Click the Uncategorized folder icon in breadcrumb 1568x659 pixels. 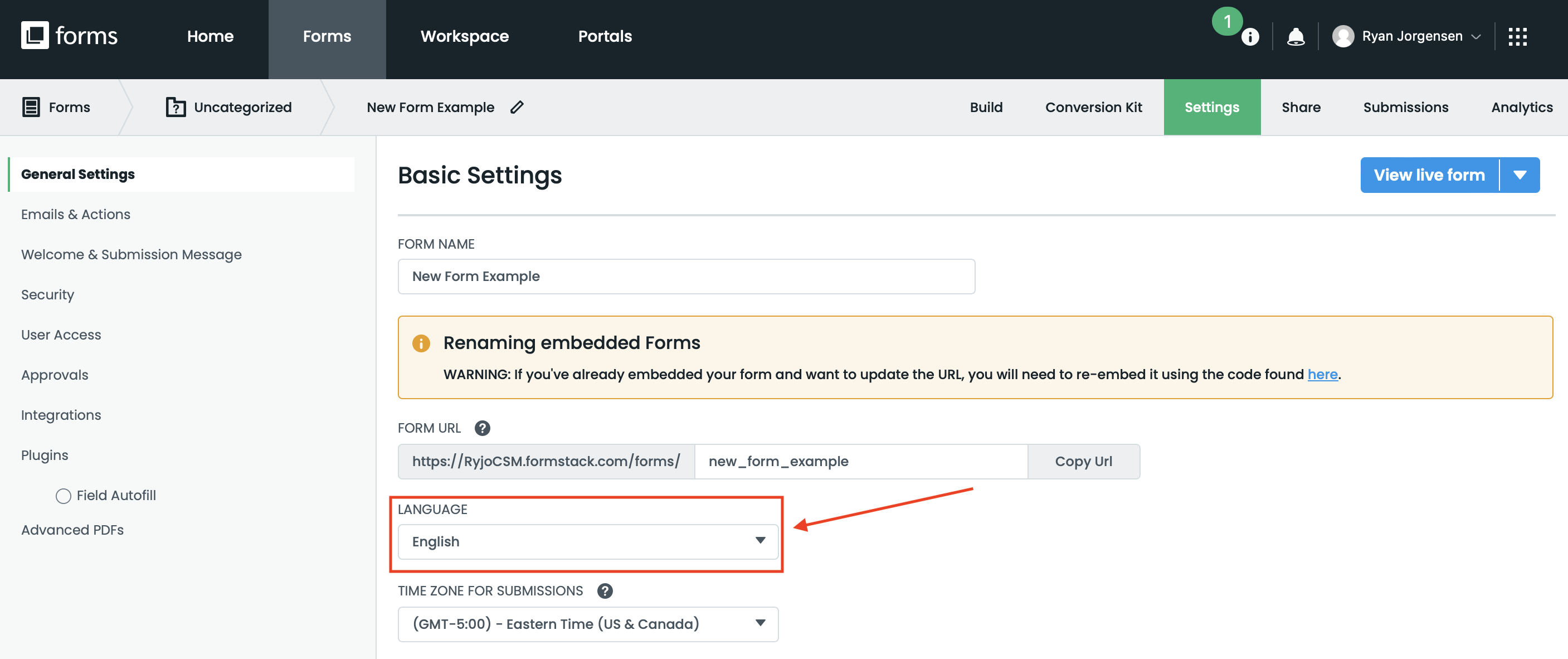click(176, 107)
